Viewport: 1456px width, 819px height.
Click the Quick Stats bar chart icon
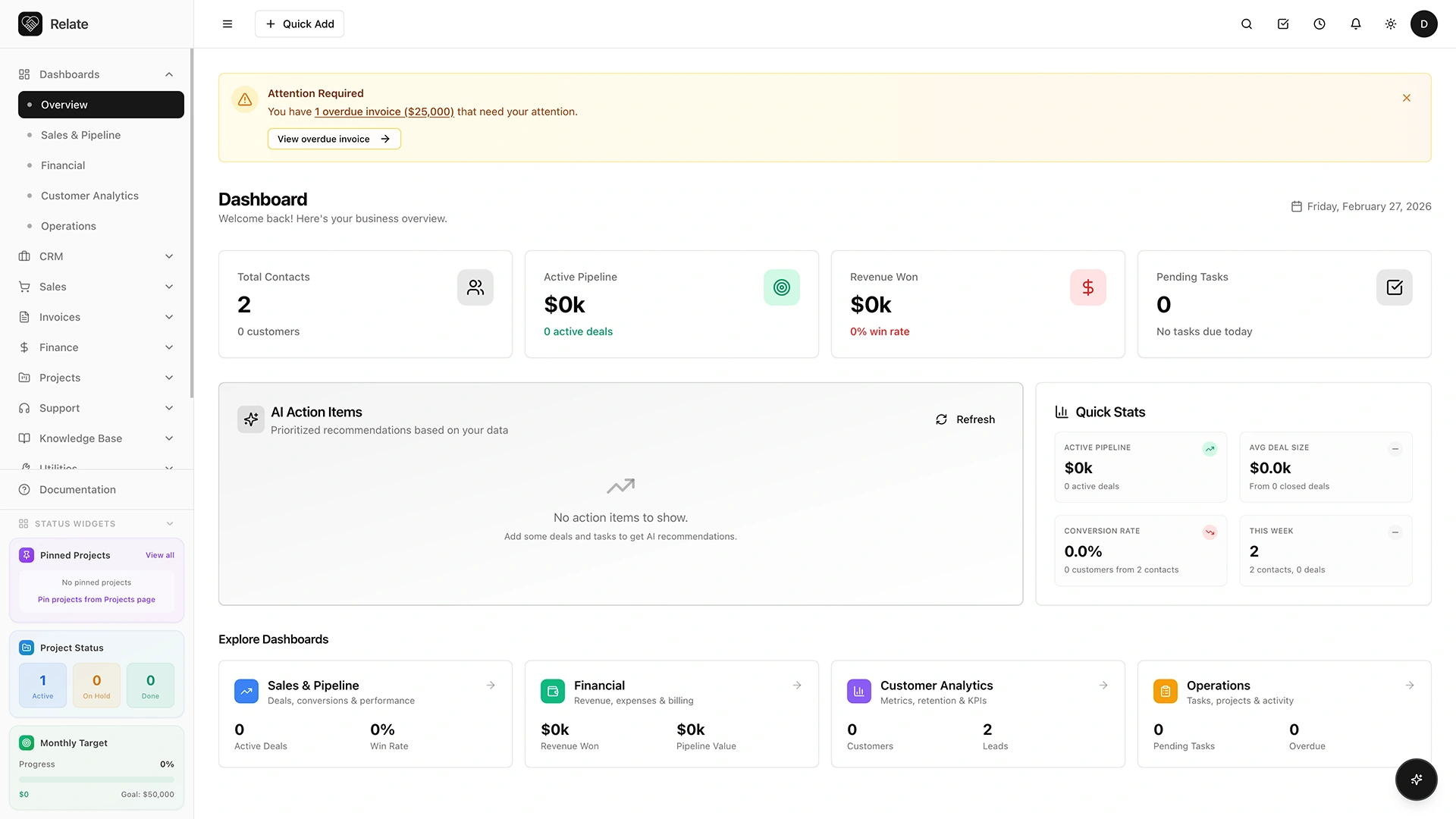click(x=1062, y=412)
